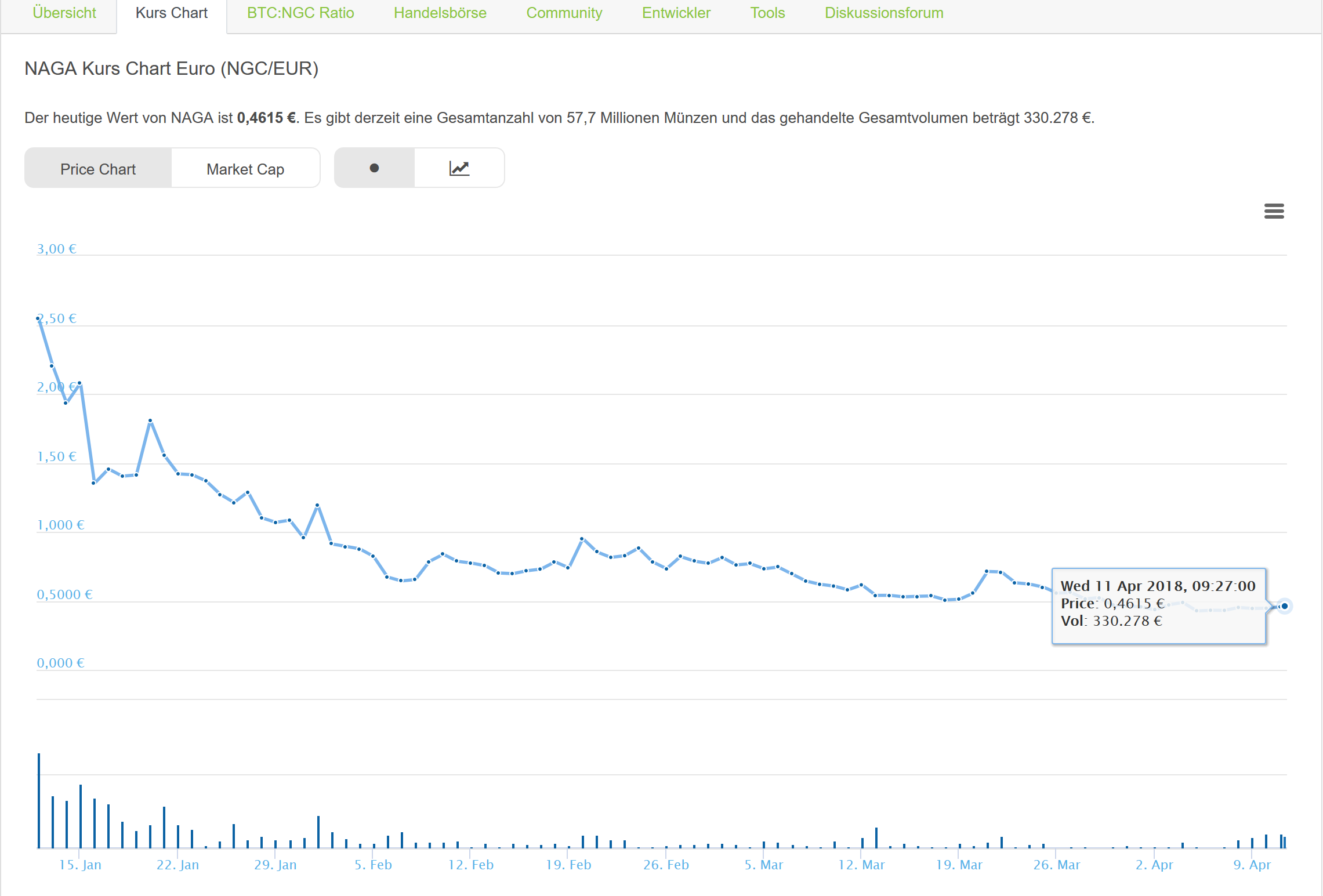Toggle the Market Cap view

(x=245, y=168)
